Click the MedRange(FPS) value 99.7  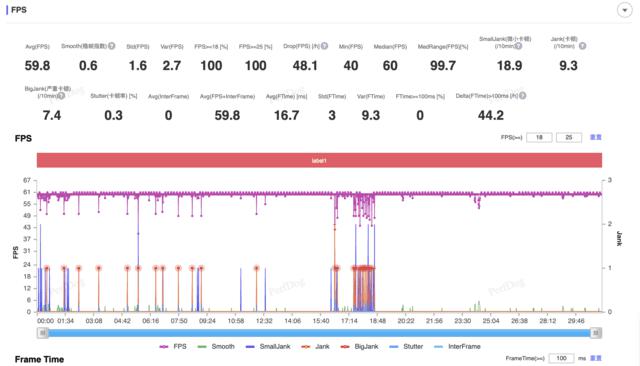coord(442,66)
